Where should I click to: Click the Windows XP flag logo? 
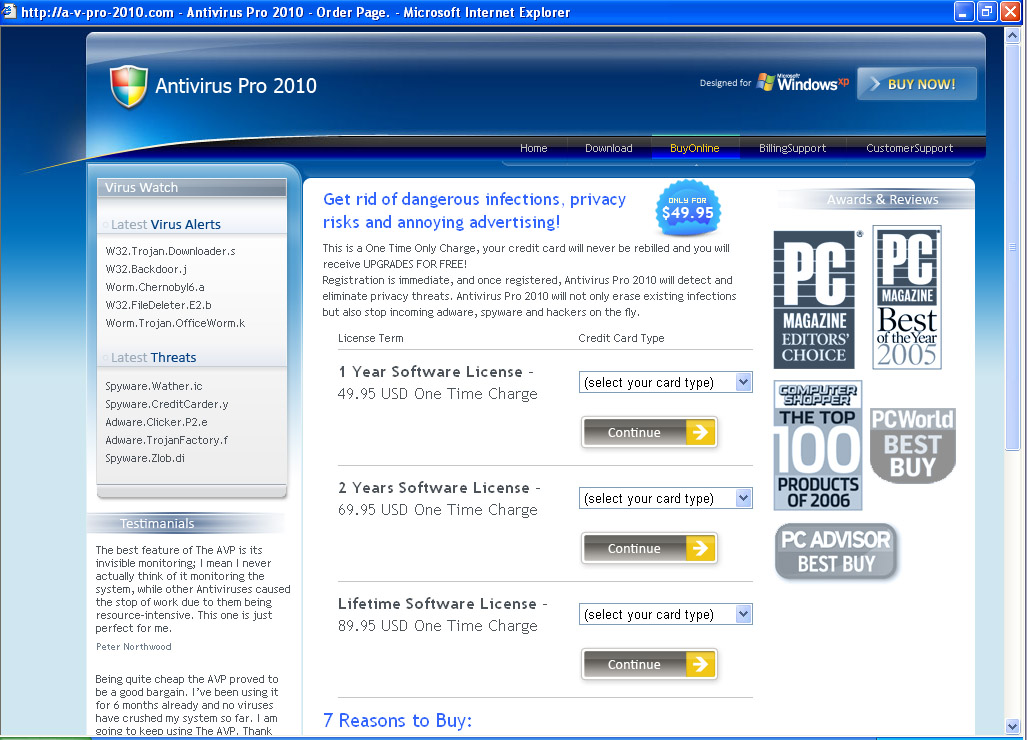tap(766, 83)
